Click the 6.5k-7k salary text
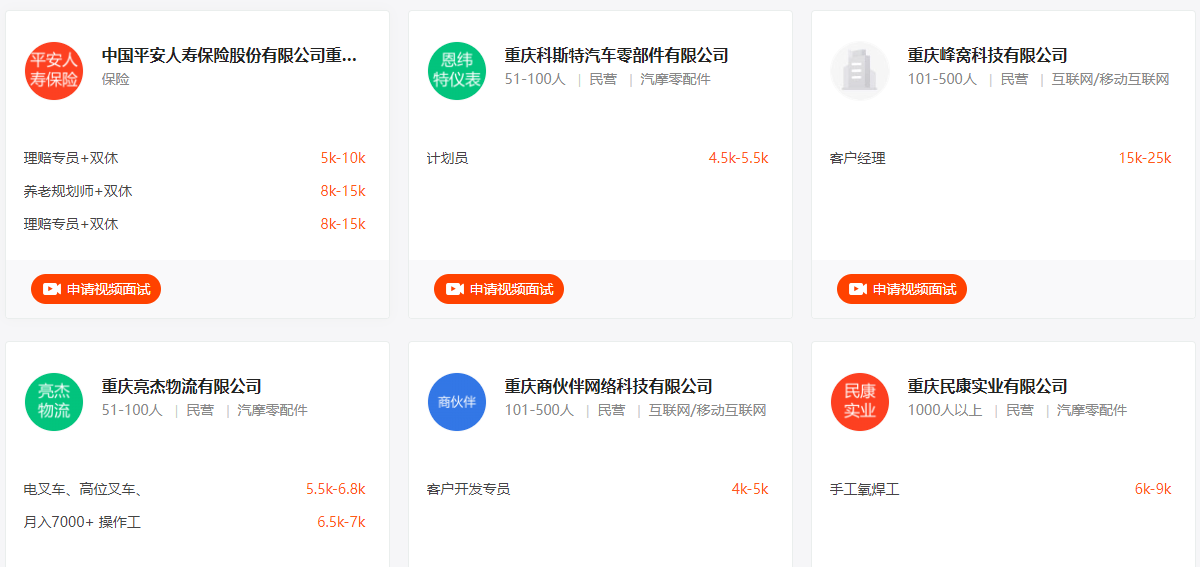The height and width of the screenshot is (567, 1200). pyautogui.click(x=341, y=522)
